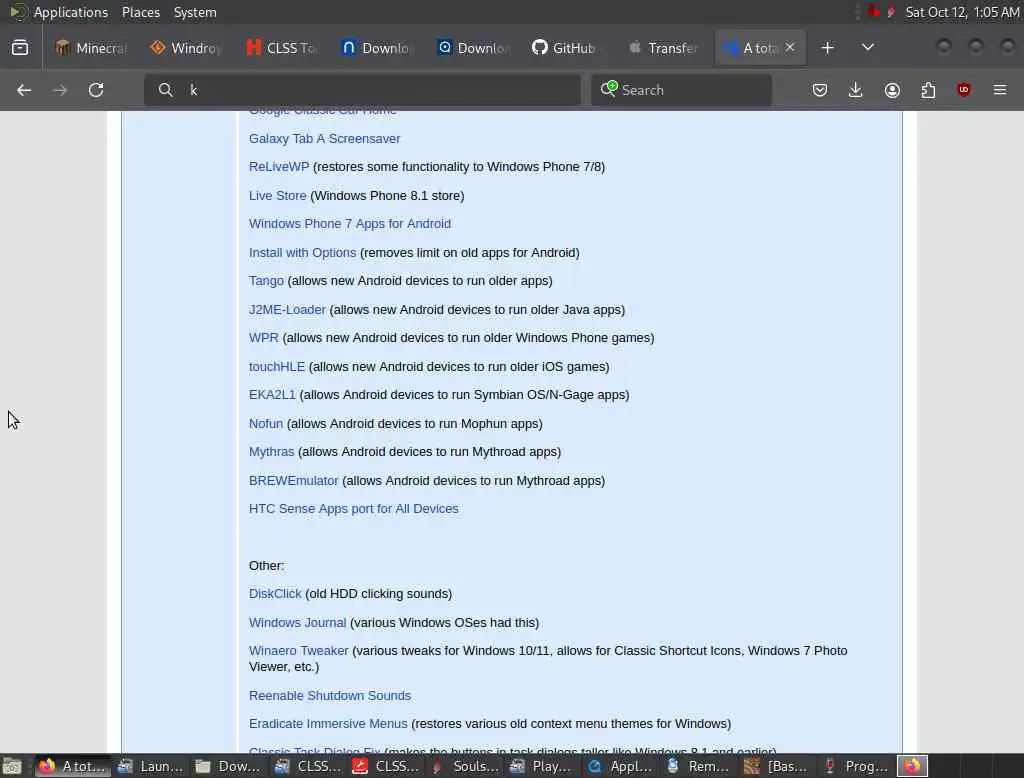This screenshot has width=1024, height=778.
Task: Open the Galaxy Tab A Screensaver link
Action: 325,138
